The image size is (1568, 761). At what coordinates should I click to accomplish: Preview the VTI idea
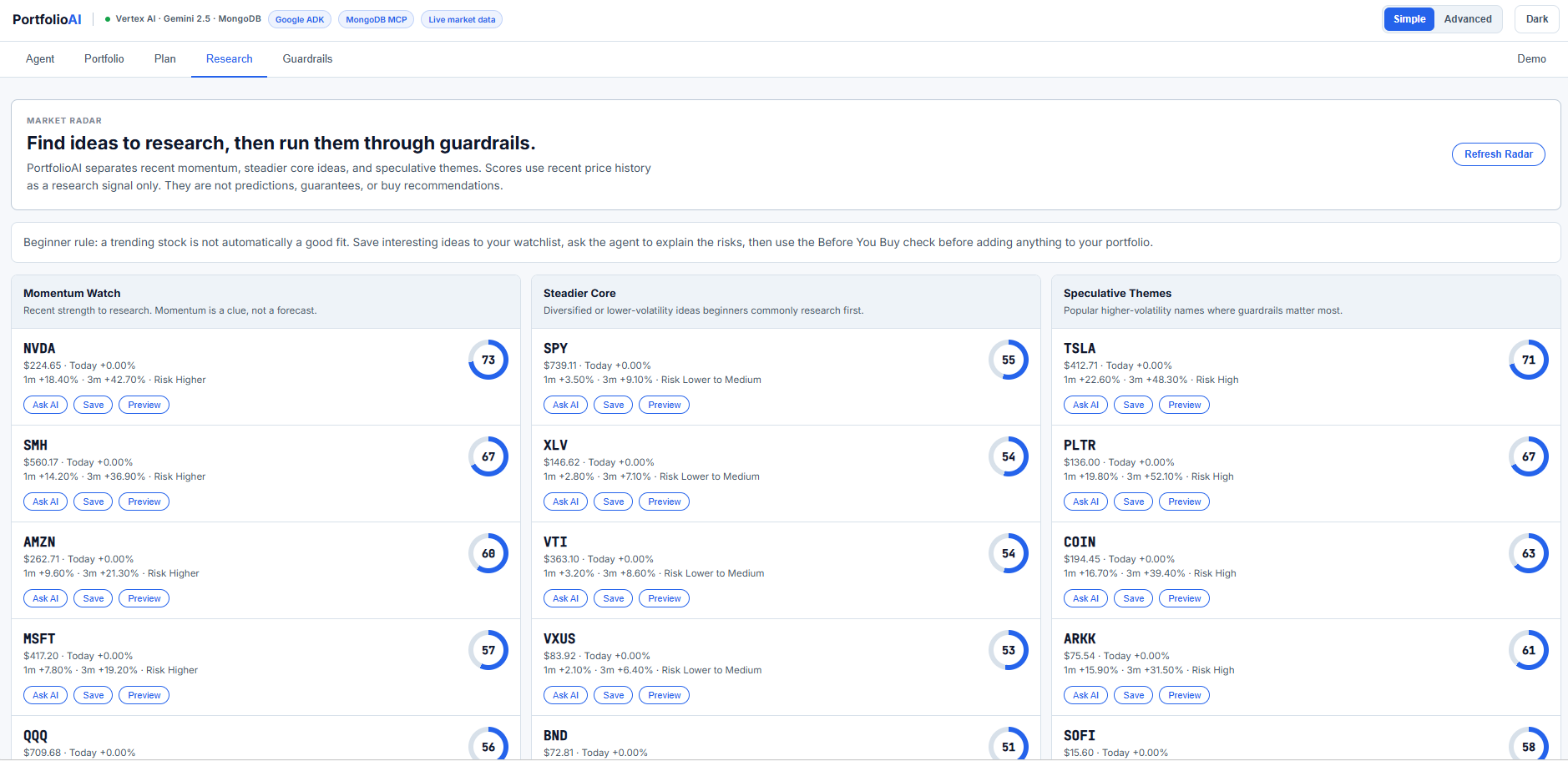click(665, 598)
